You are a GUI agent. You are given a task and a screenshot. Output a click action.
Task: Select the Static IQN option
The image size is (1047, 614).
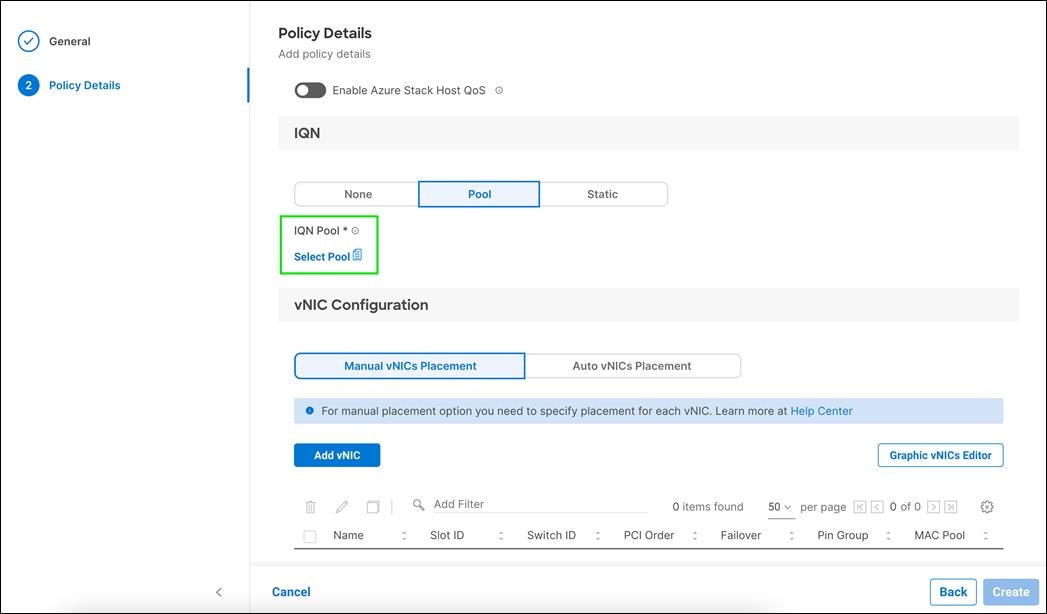coord(602,194)
